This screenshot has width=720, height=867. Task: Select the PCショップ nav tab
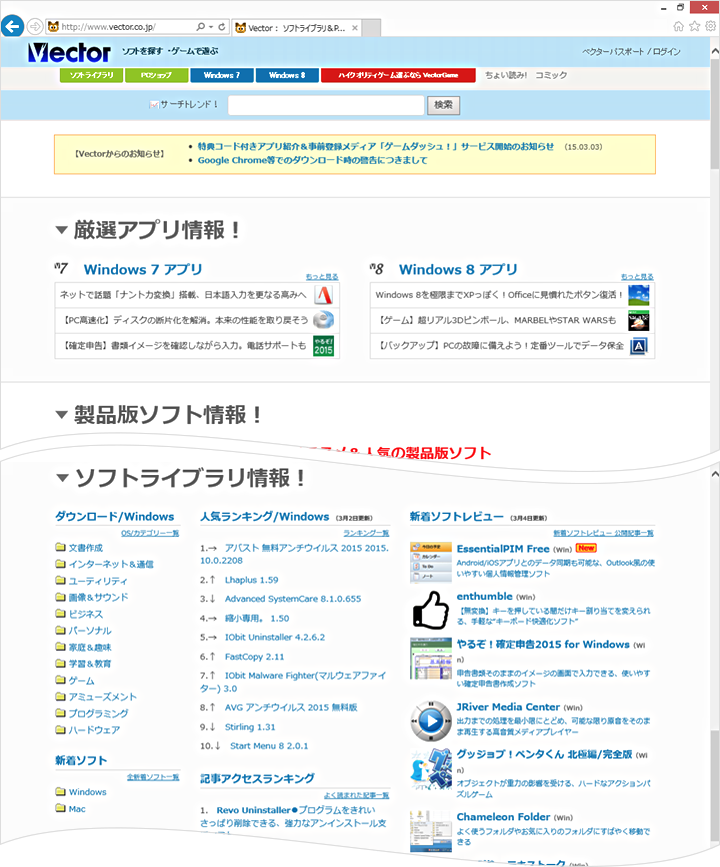tap(156, 75)
